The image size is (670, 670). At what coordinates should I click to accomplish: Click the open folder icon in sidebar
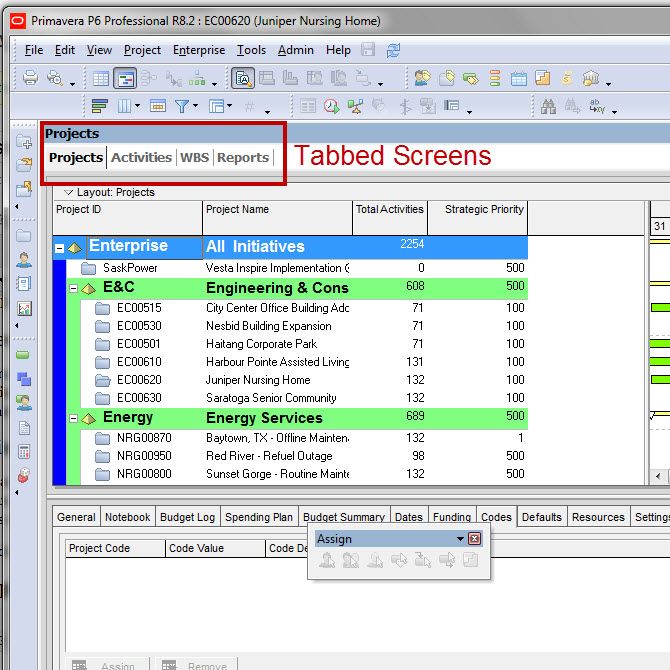[24, 165]
